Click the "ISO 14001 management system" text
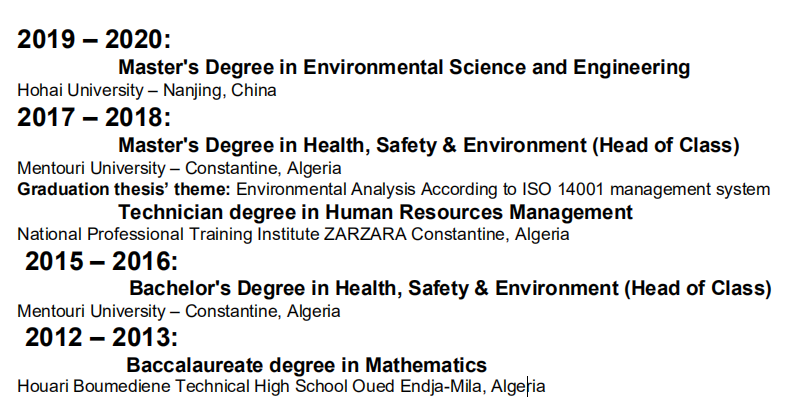 pyautogui.click(x=646, y=190)
